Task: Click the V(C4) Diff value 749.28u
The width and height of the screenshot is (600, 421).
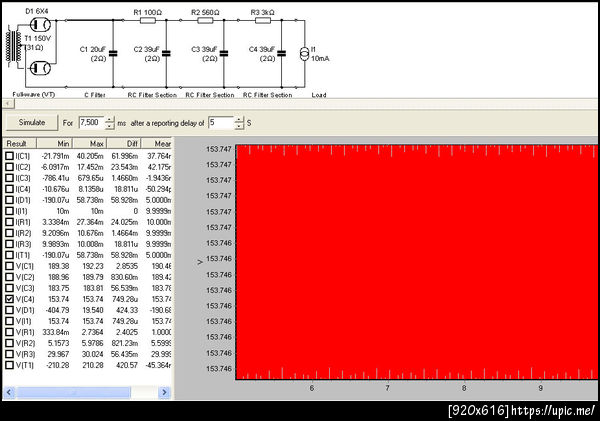Action: click(x=125, y=299)
